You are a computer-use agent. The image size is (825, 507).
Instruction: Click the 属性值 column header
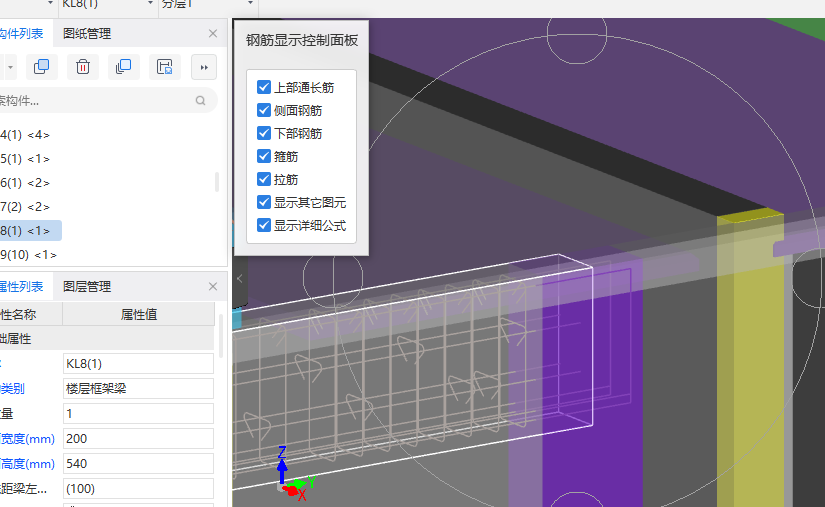pyautogui.click(x=138, y=315)
